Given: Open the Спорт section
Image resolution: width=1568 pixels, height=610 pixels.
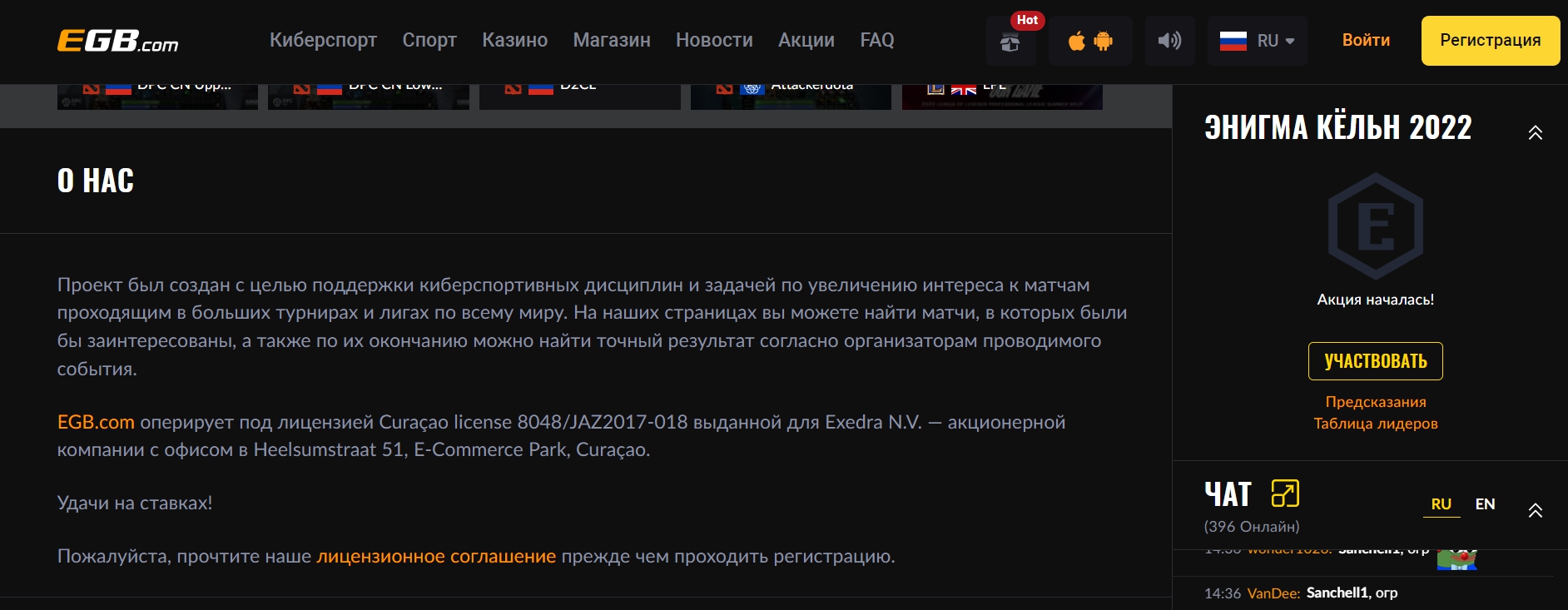Looking at the screenshot, I should point(429,40).
